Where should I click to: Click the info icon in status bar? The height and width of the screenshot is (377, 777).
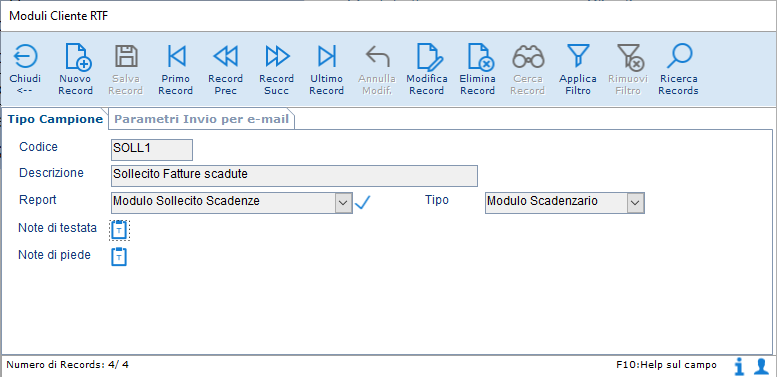[x=739, y=366]
